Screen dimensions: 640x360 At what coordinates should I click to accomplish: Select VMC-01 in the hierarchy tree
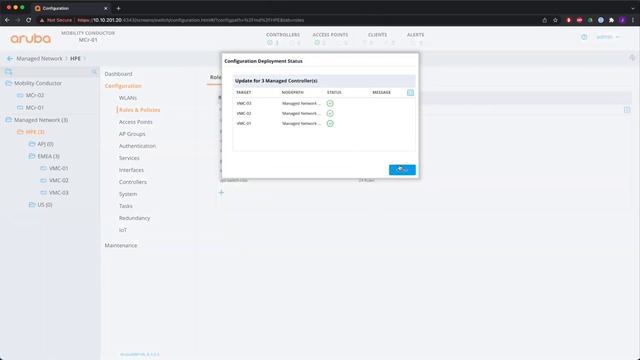[x=59, y=168]
